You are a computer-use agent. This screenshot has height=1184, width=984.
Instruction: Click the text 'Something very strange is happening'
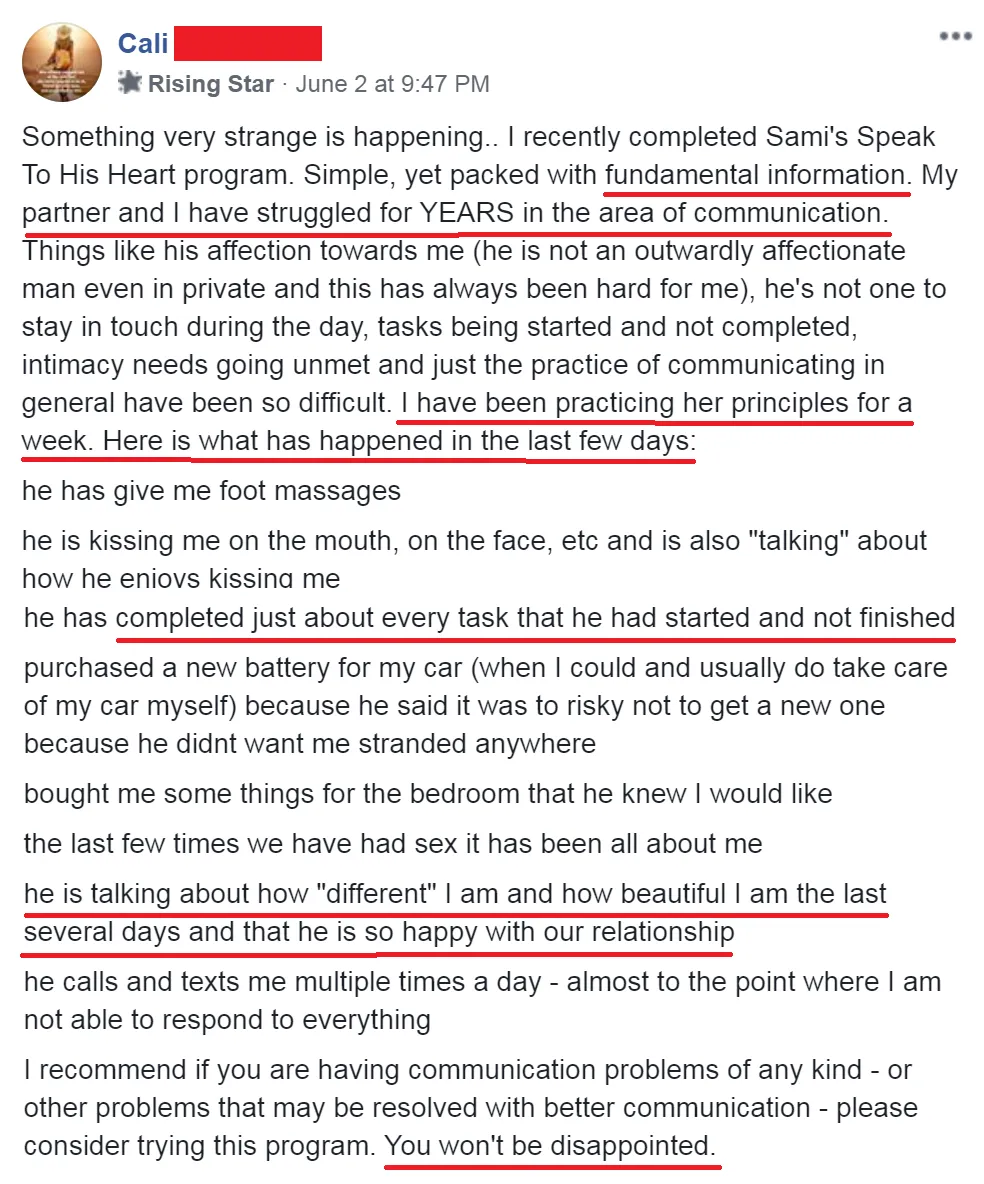(x=253, y=137)
